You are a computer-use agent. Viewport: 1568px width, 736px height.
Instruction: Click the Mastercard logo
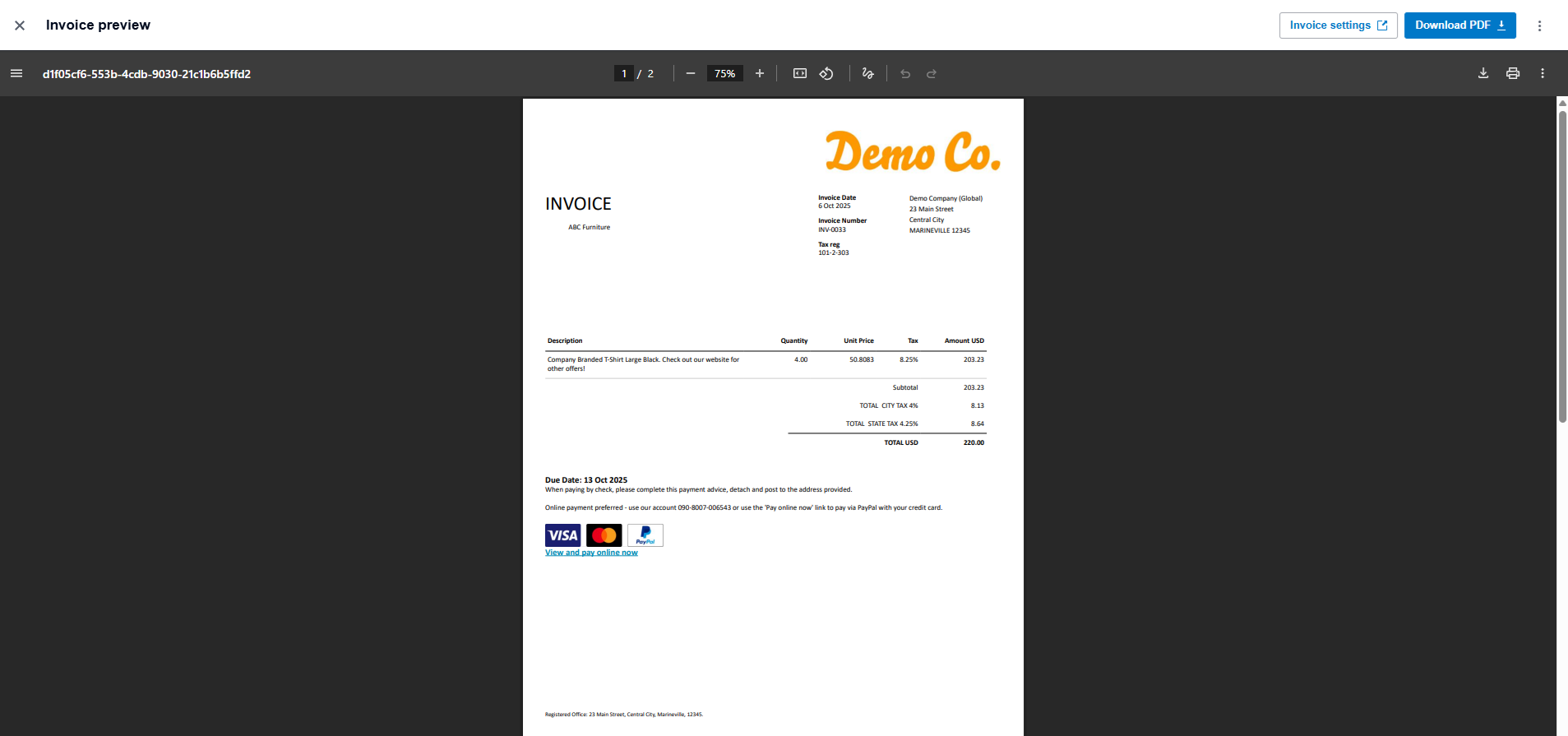click(x=604, y=535)
